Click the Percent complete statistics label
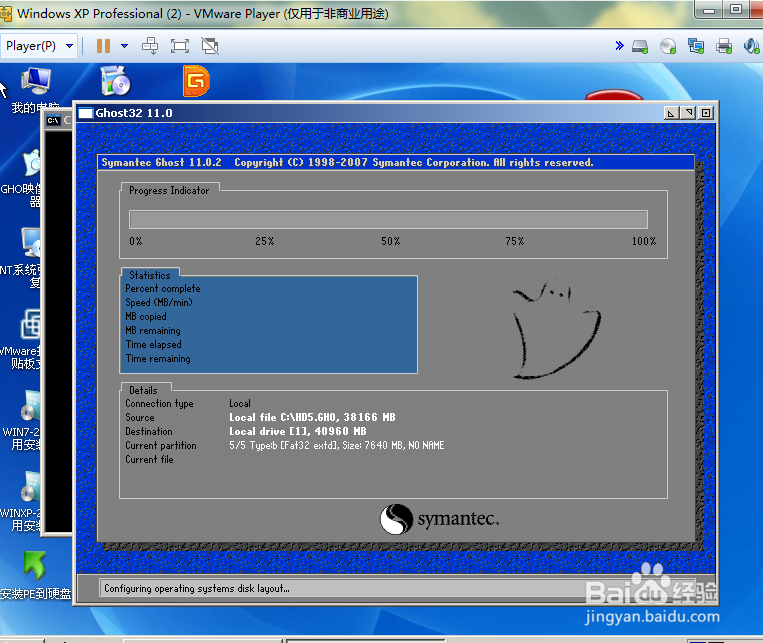Image resolution: width=763 pixels, height=643 pixels. pyautogui.click(x=163, y=289)
